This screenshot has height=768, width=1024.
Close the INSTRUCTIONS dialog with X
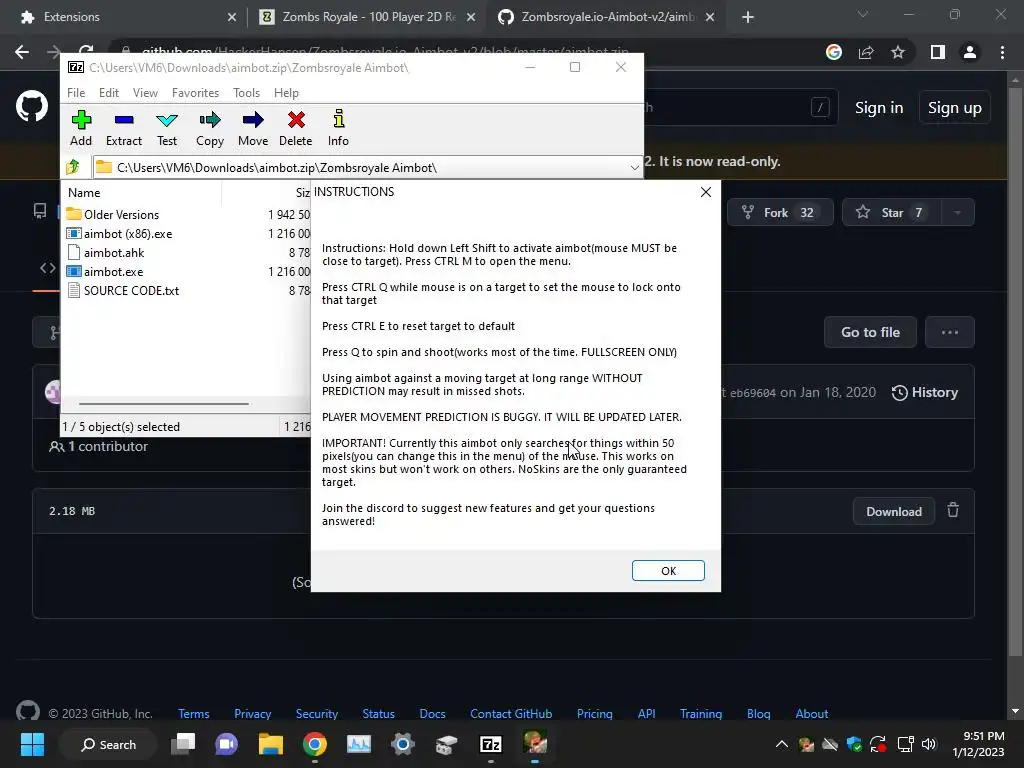click(705, 192)
